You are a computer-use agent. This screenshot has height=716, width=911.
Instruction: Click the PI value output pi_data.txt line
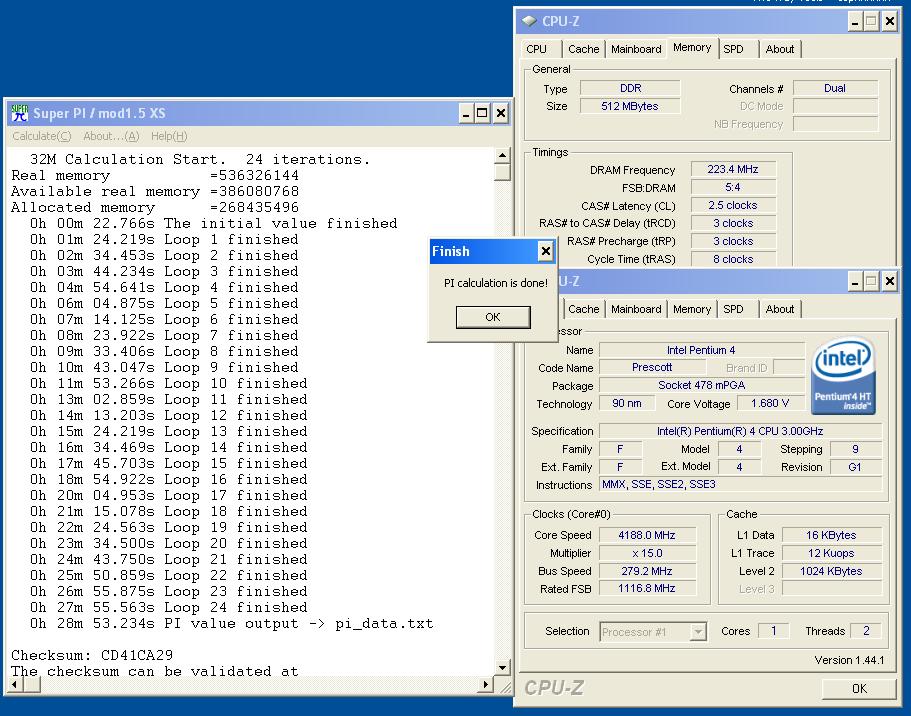(232, 624)
